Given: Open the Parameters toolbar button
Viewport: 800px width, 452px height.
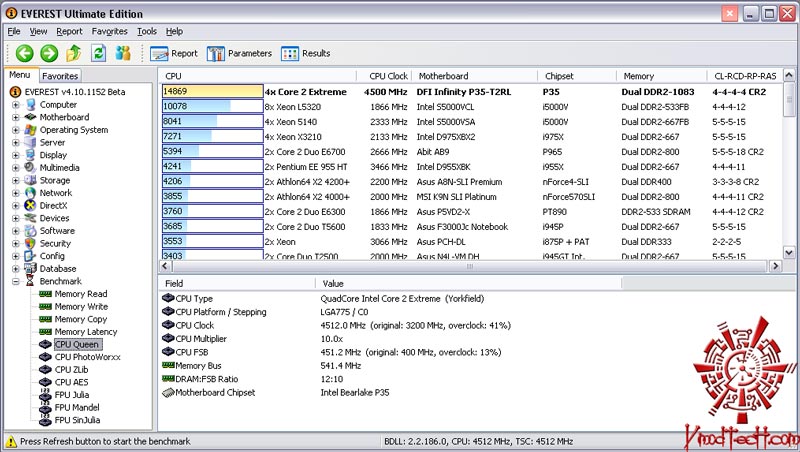Looking at the screenshot, I should [x=240, y=53].
